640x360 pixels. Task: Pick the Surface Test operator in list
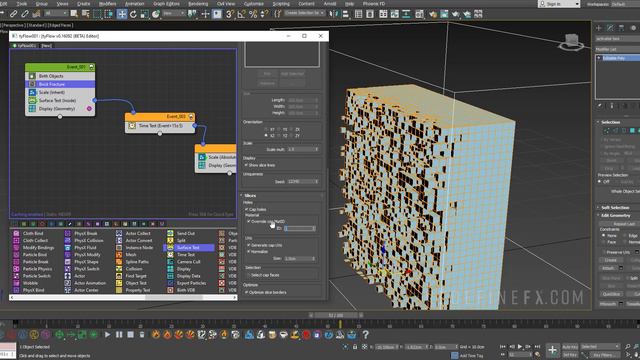[188, 247]
